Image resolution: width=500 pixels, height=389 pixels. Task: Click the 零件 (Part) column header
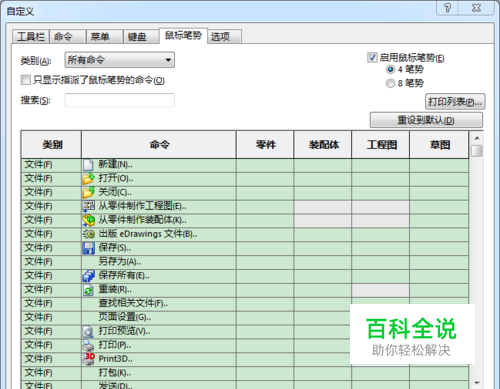coord(265,145)
